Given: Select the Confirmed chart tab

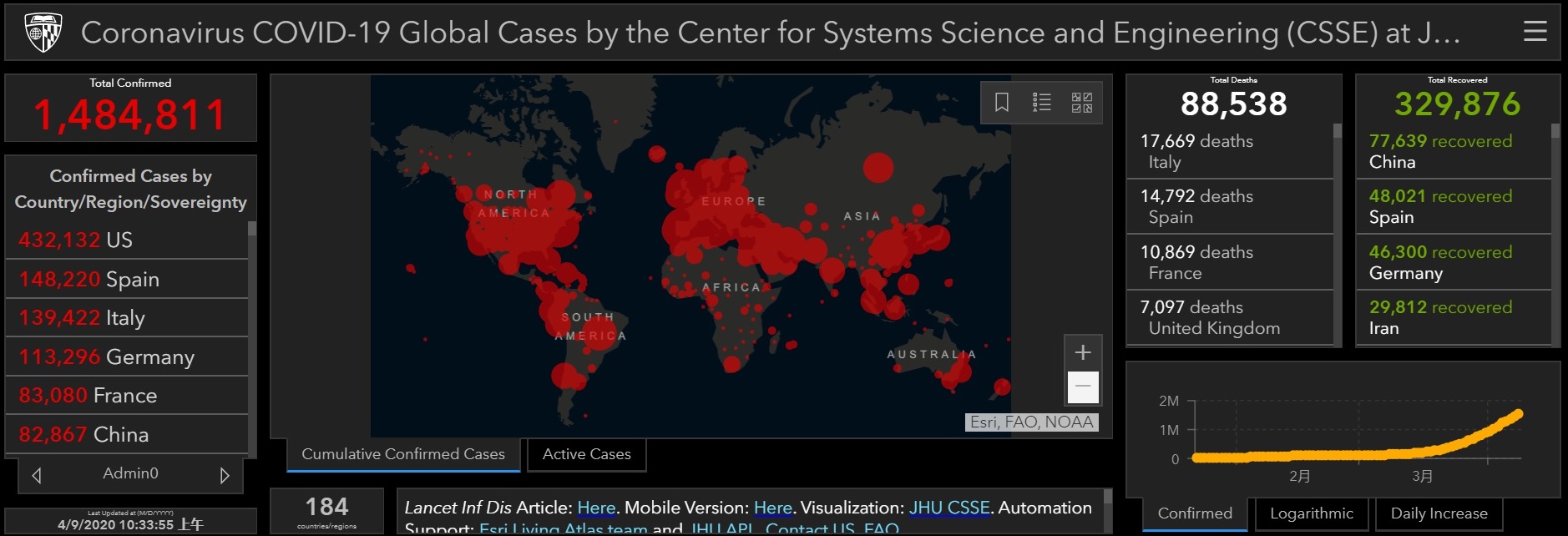Looking at the screenshot, I should (x=1195, y=513).
